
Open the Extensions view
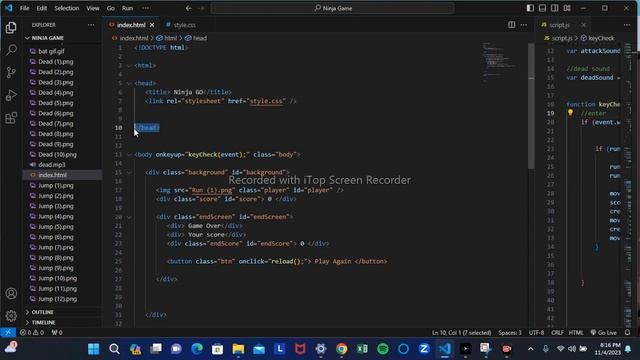[11, 118]
